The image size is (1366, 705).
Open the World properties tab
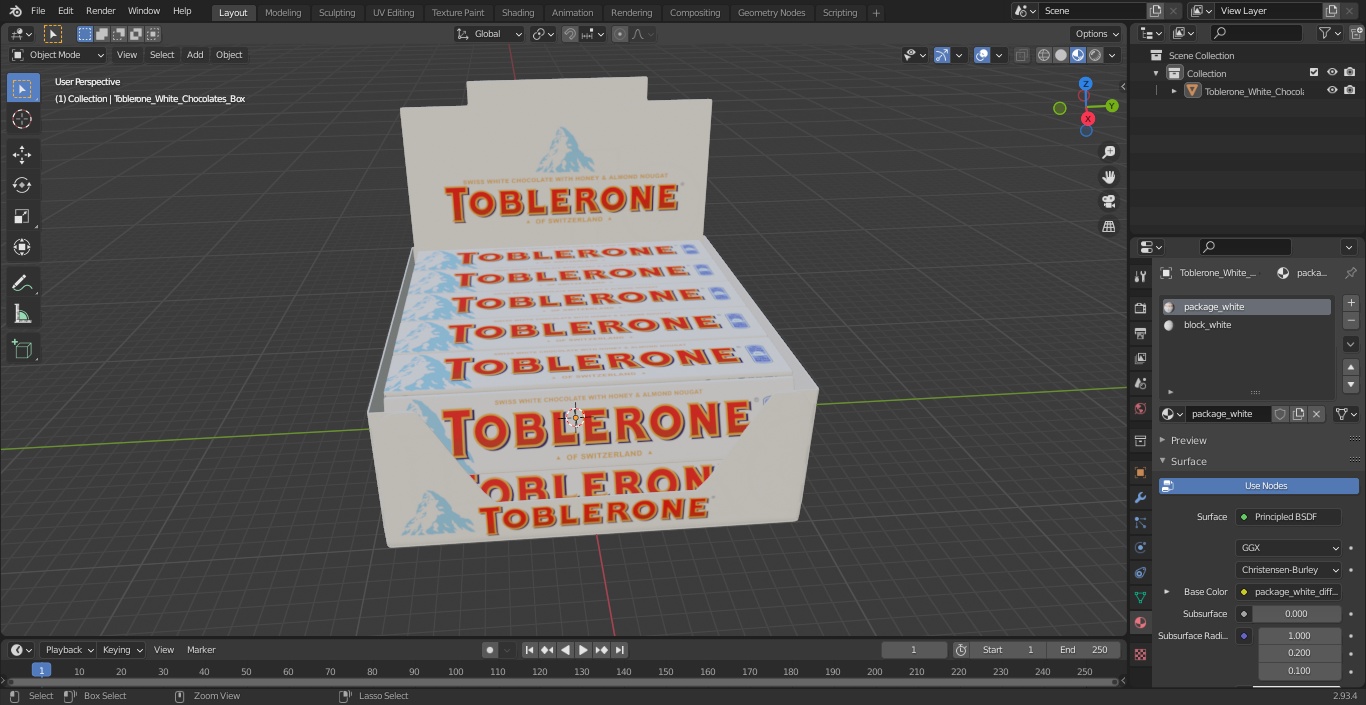tap(1140, 408)
